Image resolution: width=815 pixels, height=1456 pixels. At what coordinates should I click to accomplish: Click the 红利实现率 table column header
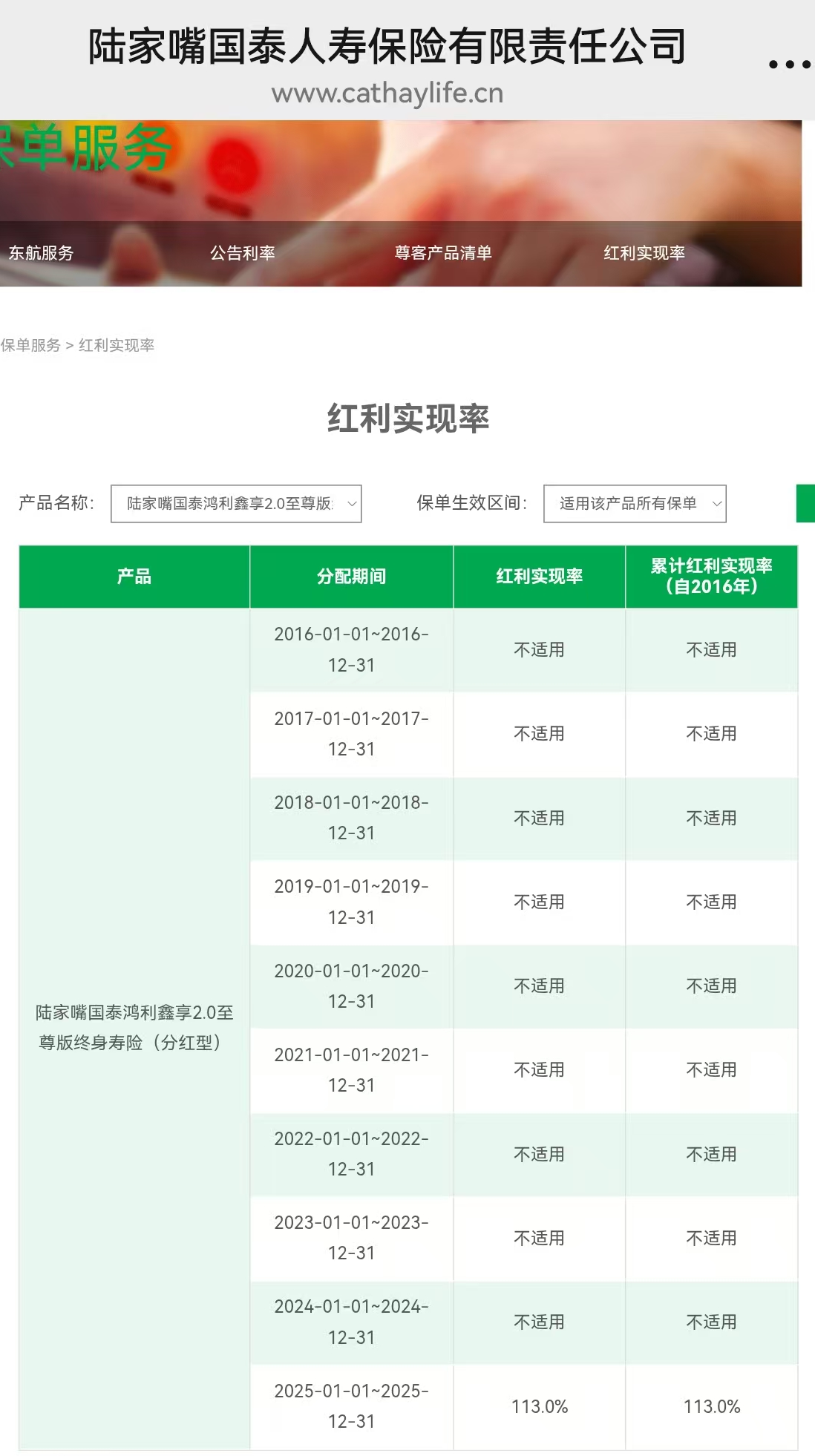539,577
